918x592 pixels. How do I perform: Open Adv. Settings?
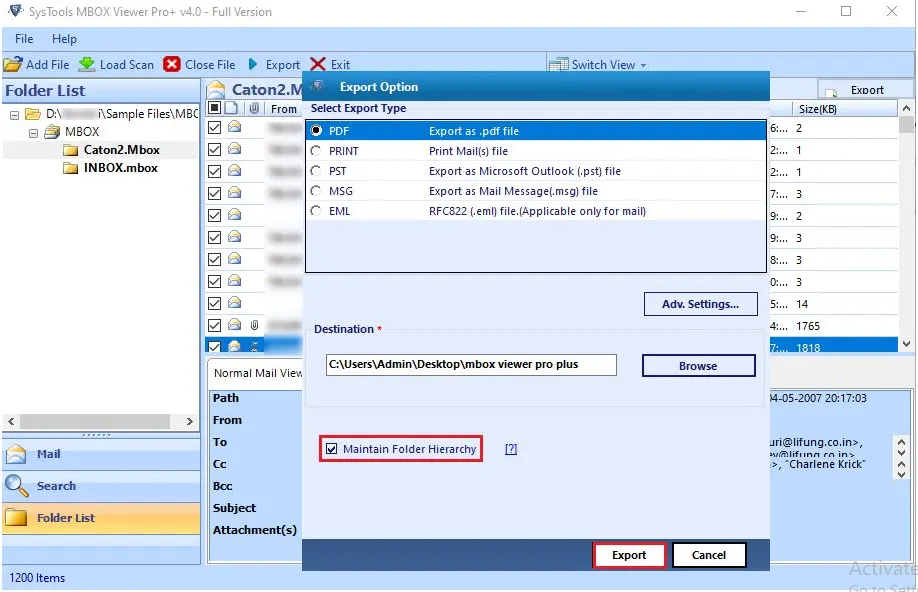point(700,304)
